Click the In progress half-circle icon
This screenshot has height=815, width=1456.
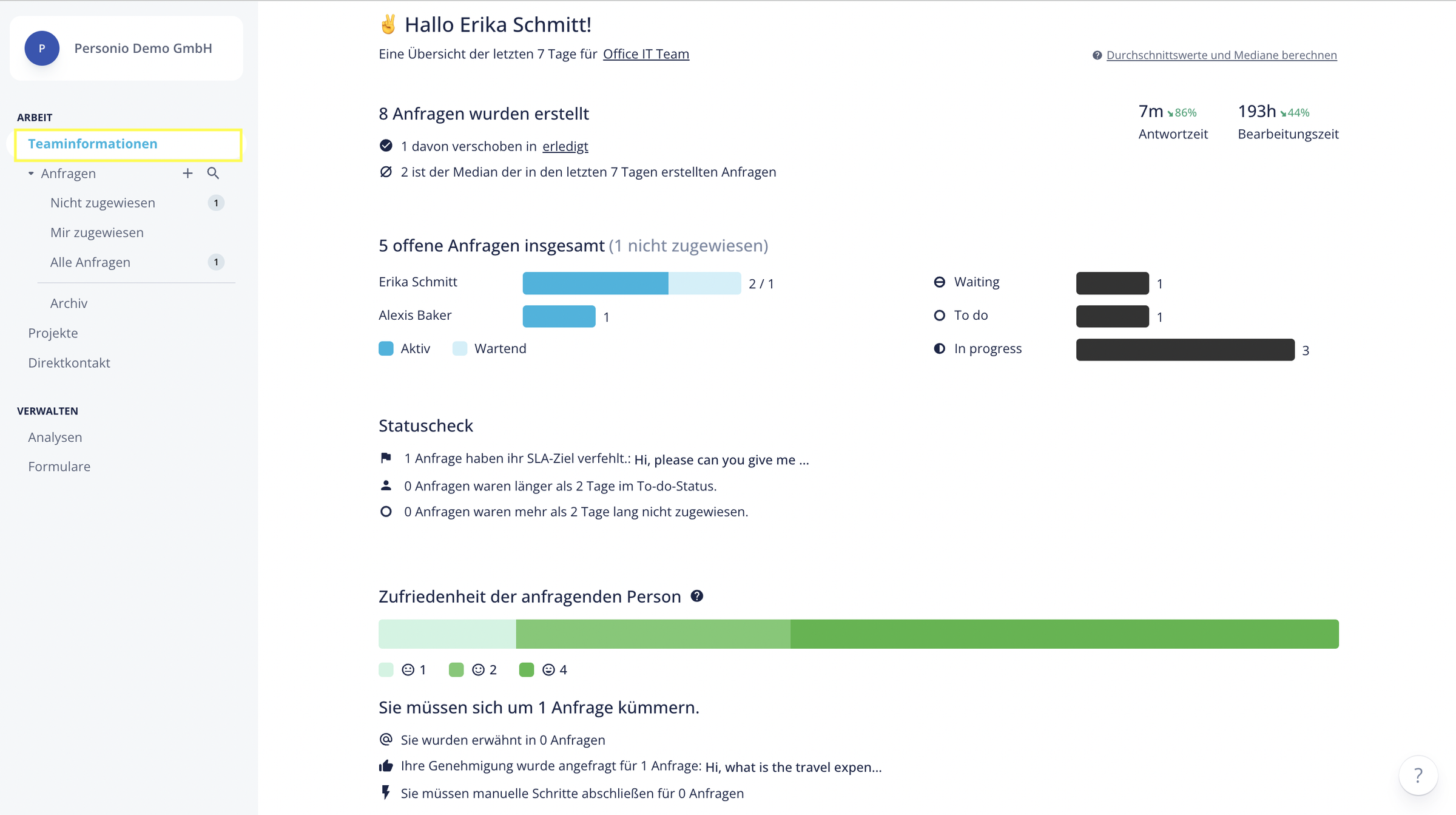(x=939, y=348)
